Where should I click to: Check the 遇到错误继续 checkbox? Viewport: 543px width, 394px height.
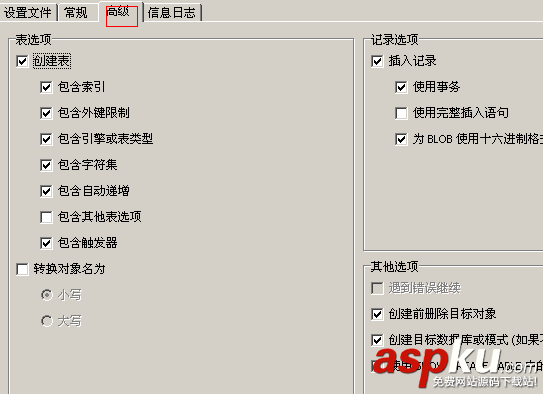(377, 288)
